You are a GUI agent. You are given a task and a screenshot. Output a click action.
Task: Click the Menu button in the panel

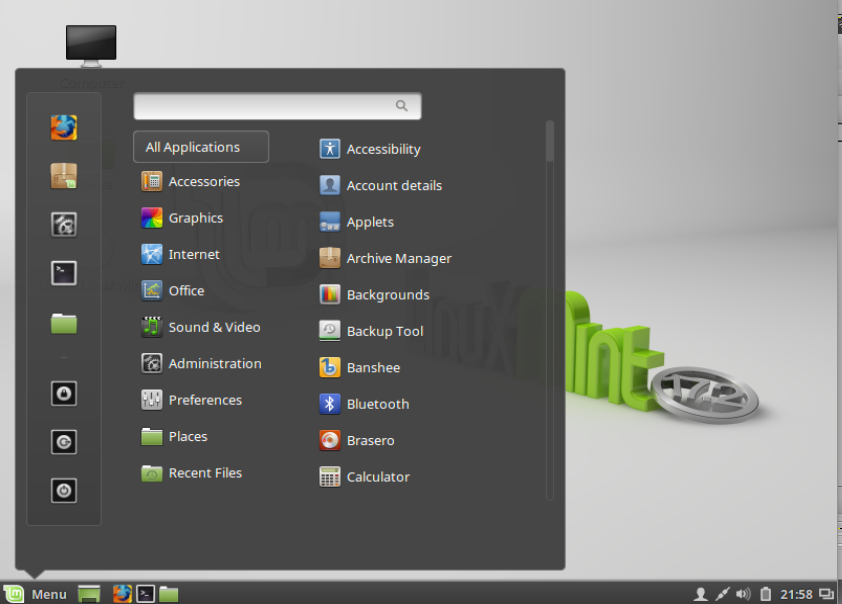click(x=35, y=594)
